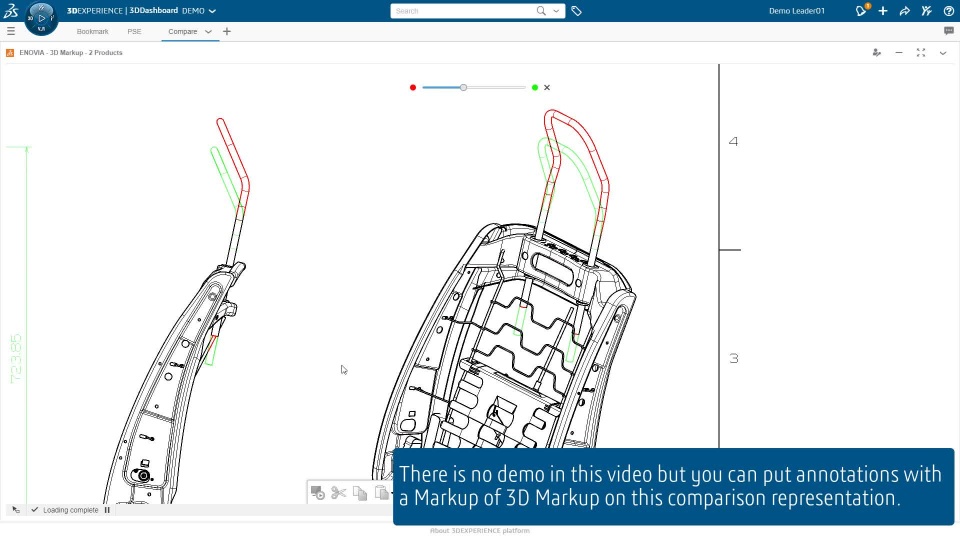Click the green comparison dot
This screenshot has width=960, height=540.
pyautogui.click(x=535, y=88)
